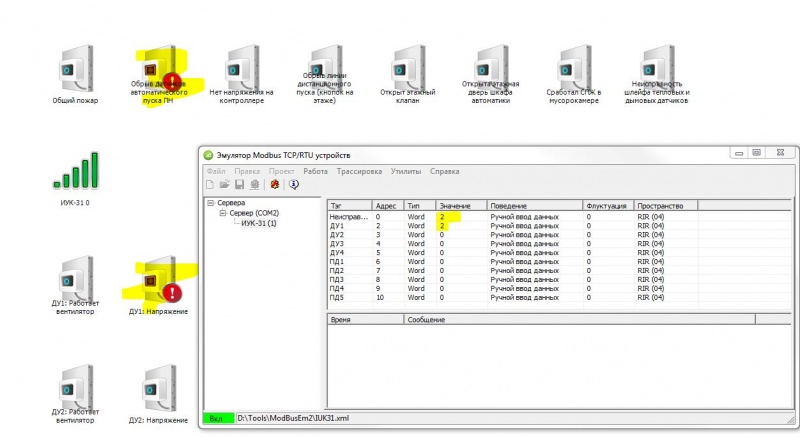Click the info toolbar icon in emulator
The image size is (800, 438).
tap(294, 184)
